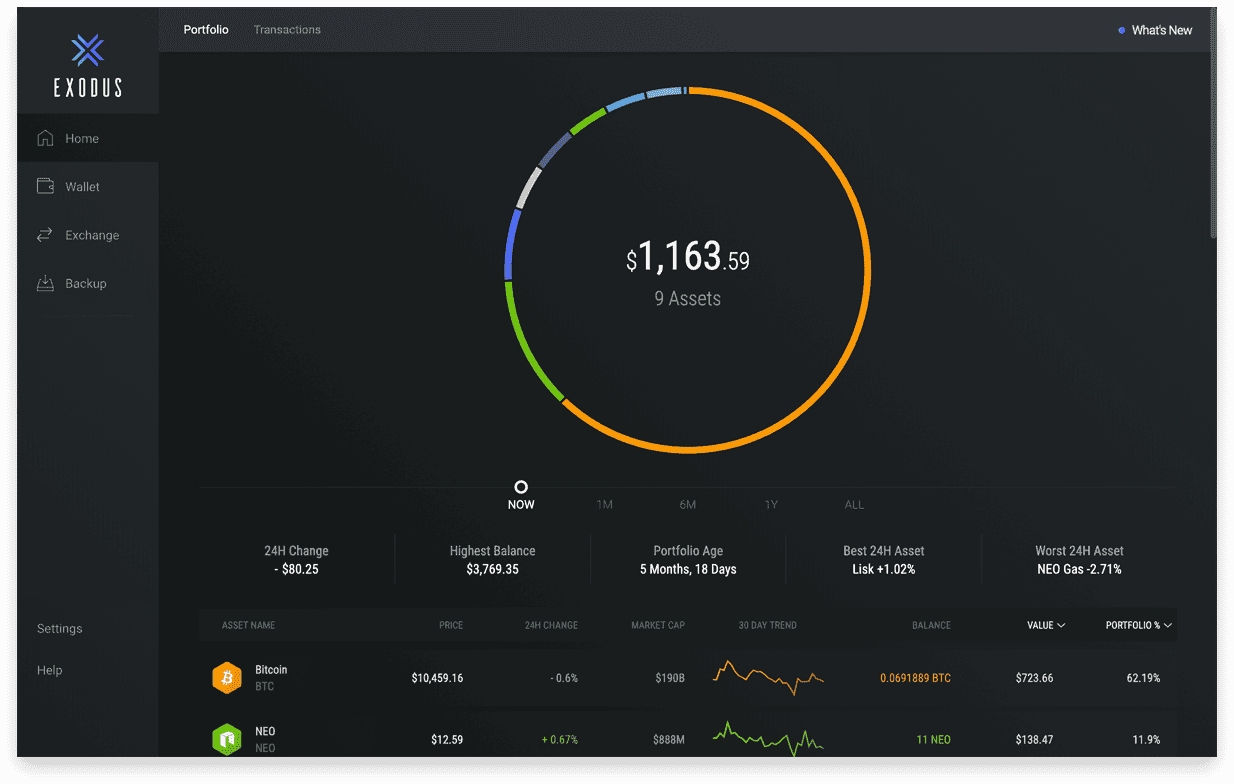This screenshot has height=784, width=1234.
Task: Click the 30 DAY TREND column header
Action: pos(768,626)
